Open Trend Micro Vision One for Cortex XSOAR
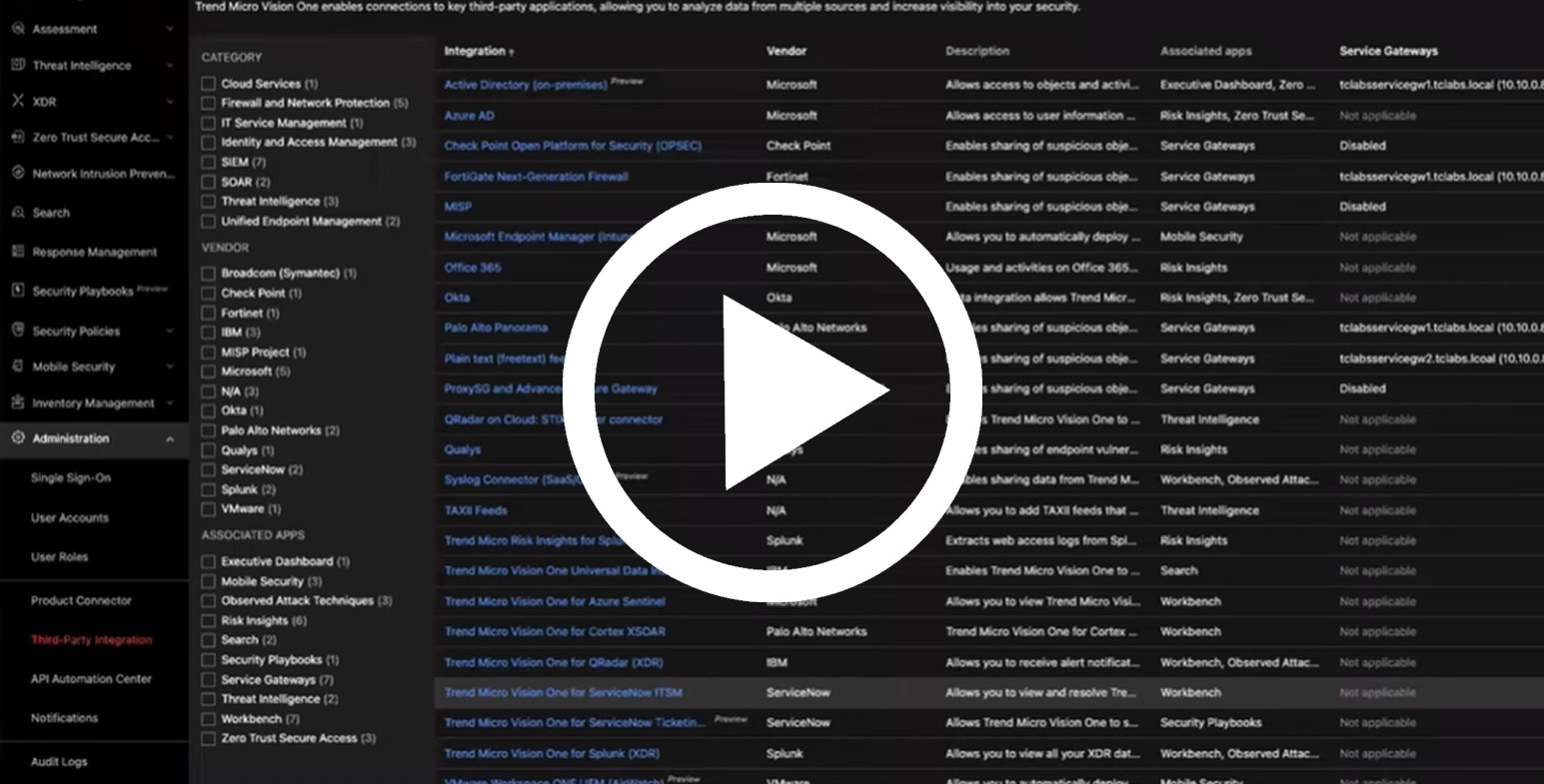 tap(555, 632)
